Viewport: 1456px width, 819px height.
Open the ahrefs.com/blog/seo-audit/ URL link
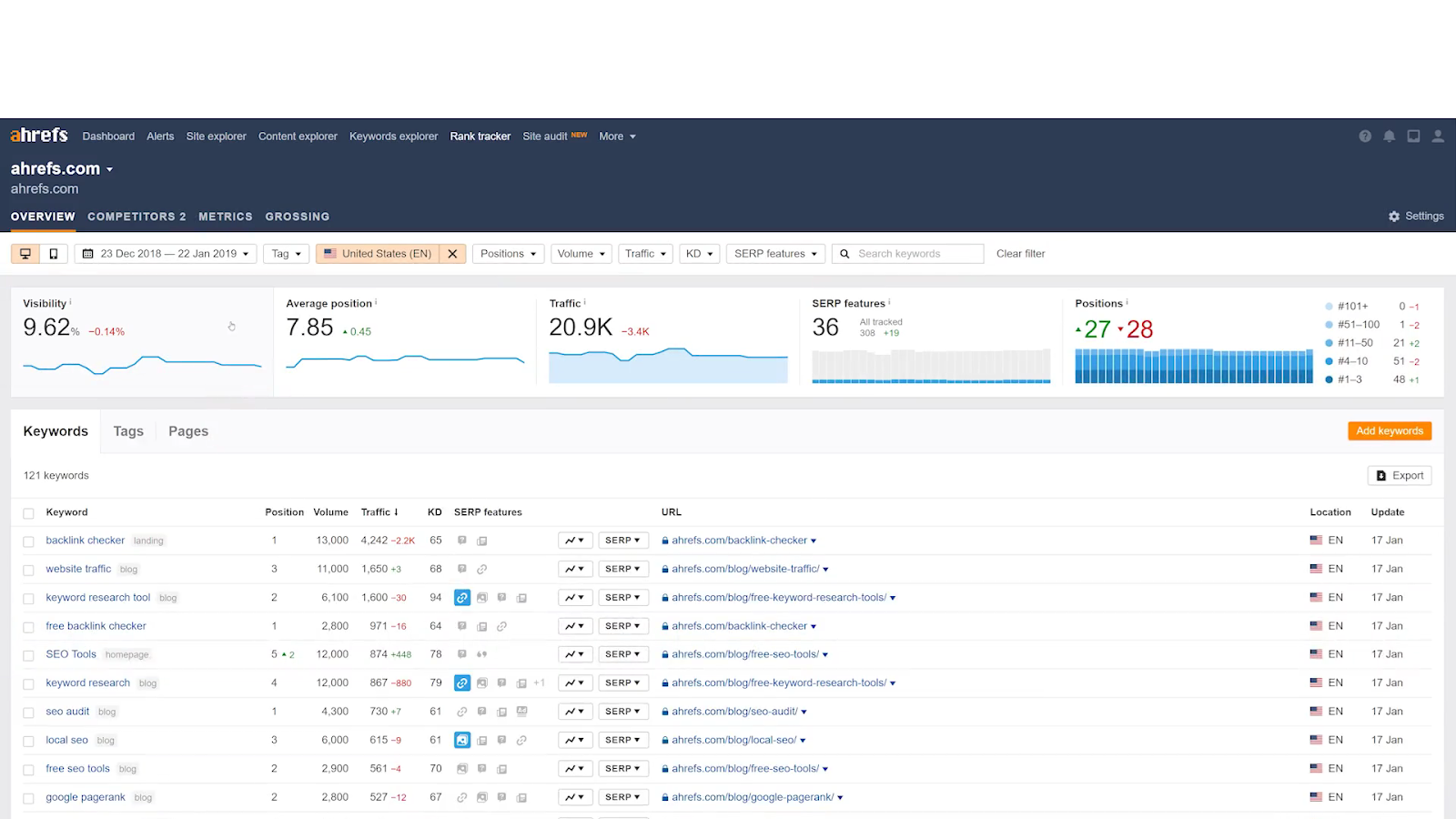pyautogui.click(x=734, y=712)
